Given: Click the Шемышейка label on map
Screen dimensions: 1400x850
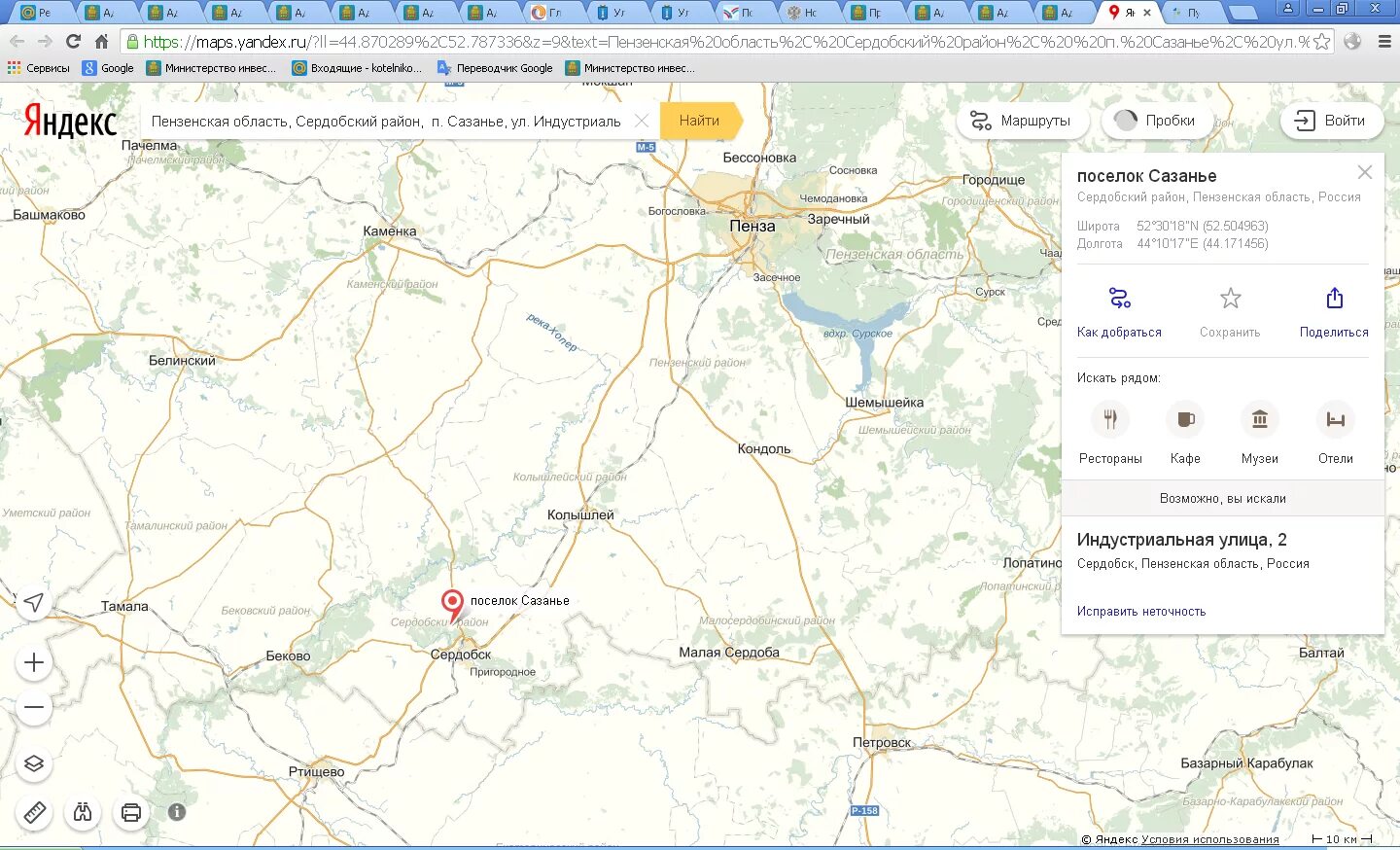Looking at the screenshot, I should coord(885,402).
